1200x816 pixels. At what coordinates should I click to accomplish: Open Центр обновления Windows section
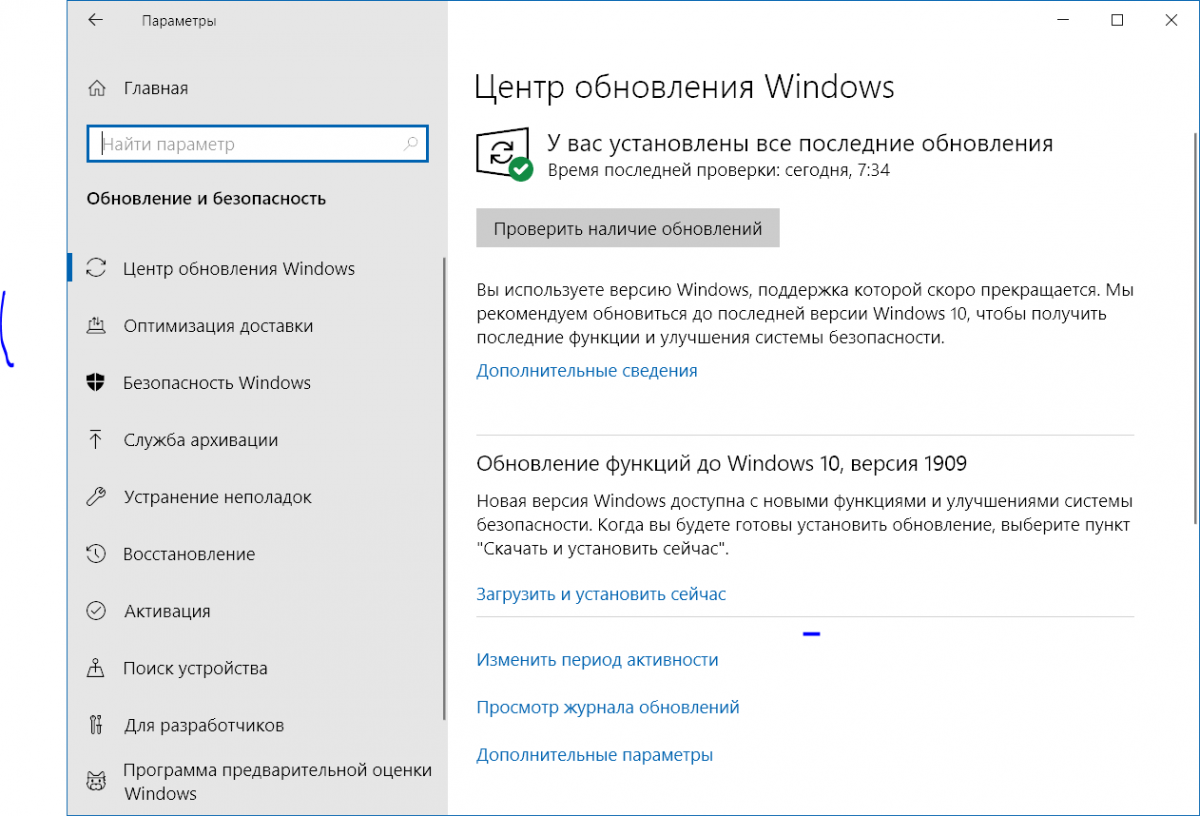pyautogui.click(x=238, y=269)
